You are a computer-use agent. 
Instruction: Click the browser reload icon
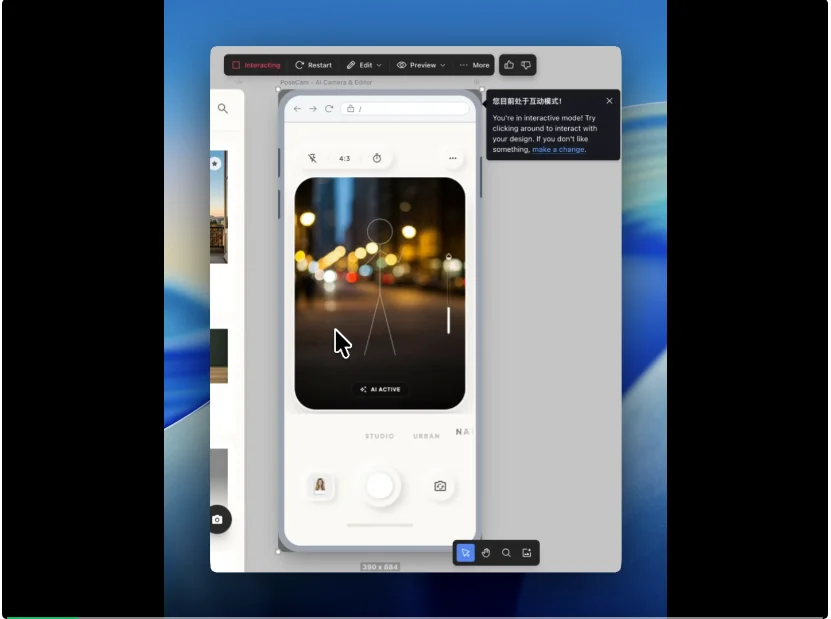click(x=329, y=108)
